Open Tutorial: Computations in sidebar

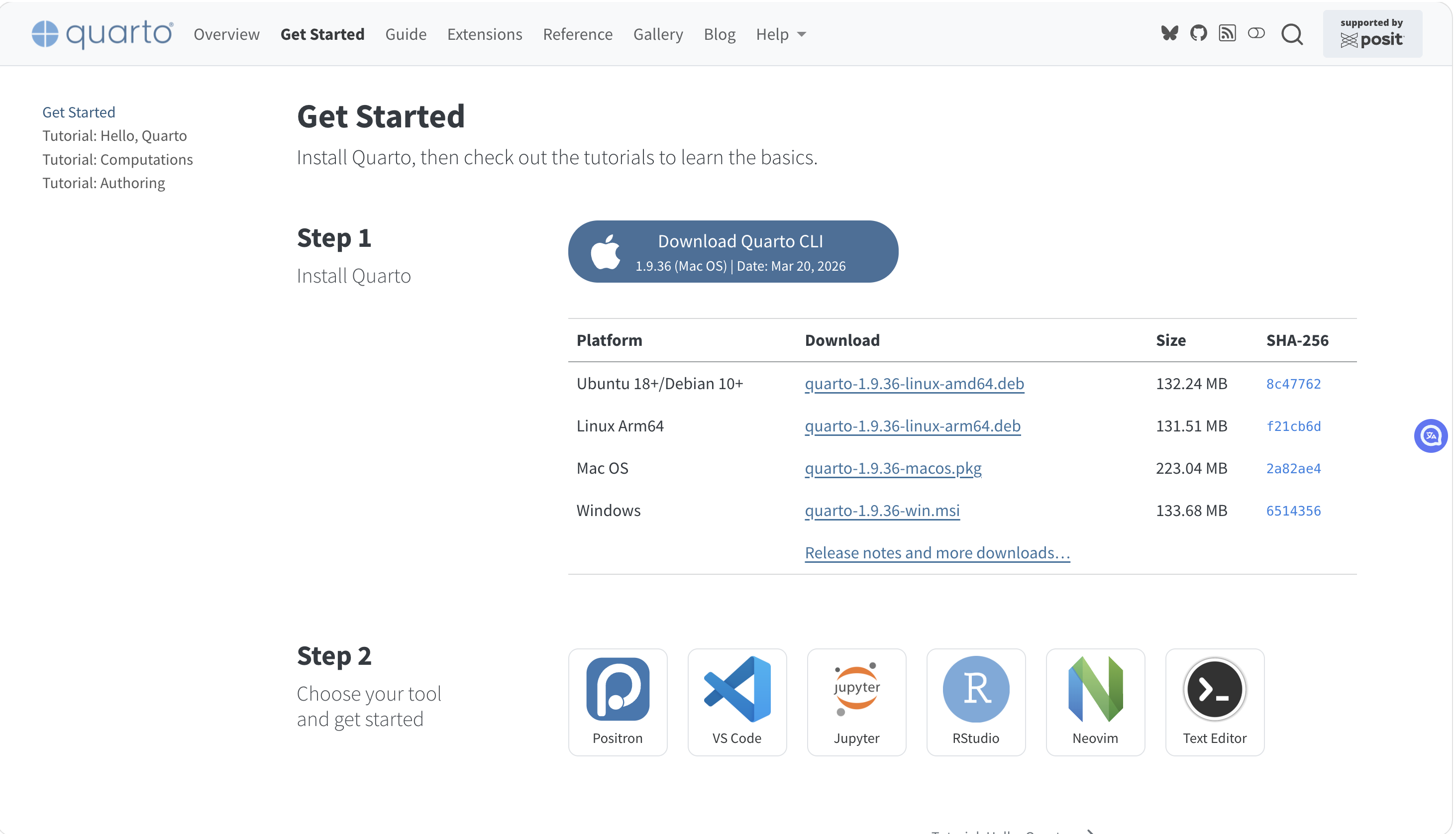tap(117, 159)
